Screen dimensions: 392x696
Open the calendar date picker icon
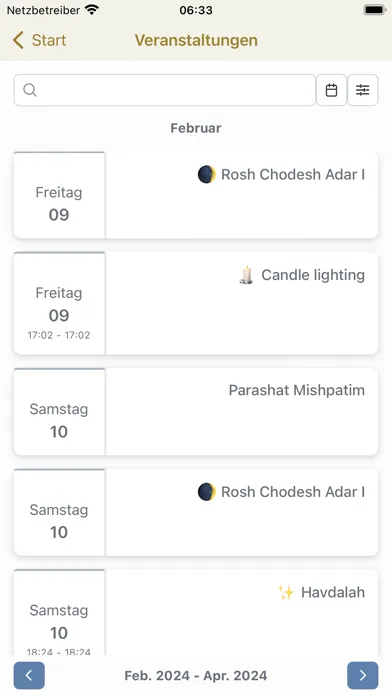point(331,90)
